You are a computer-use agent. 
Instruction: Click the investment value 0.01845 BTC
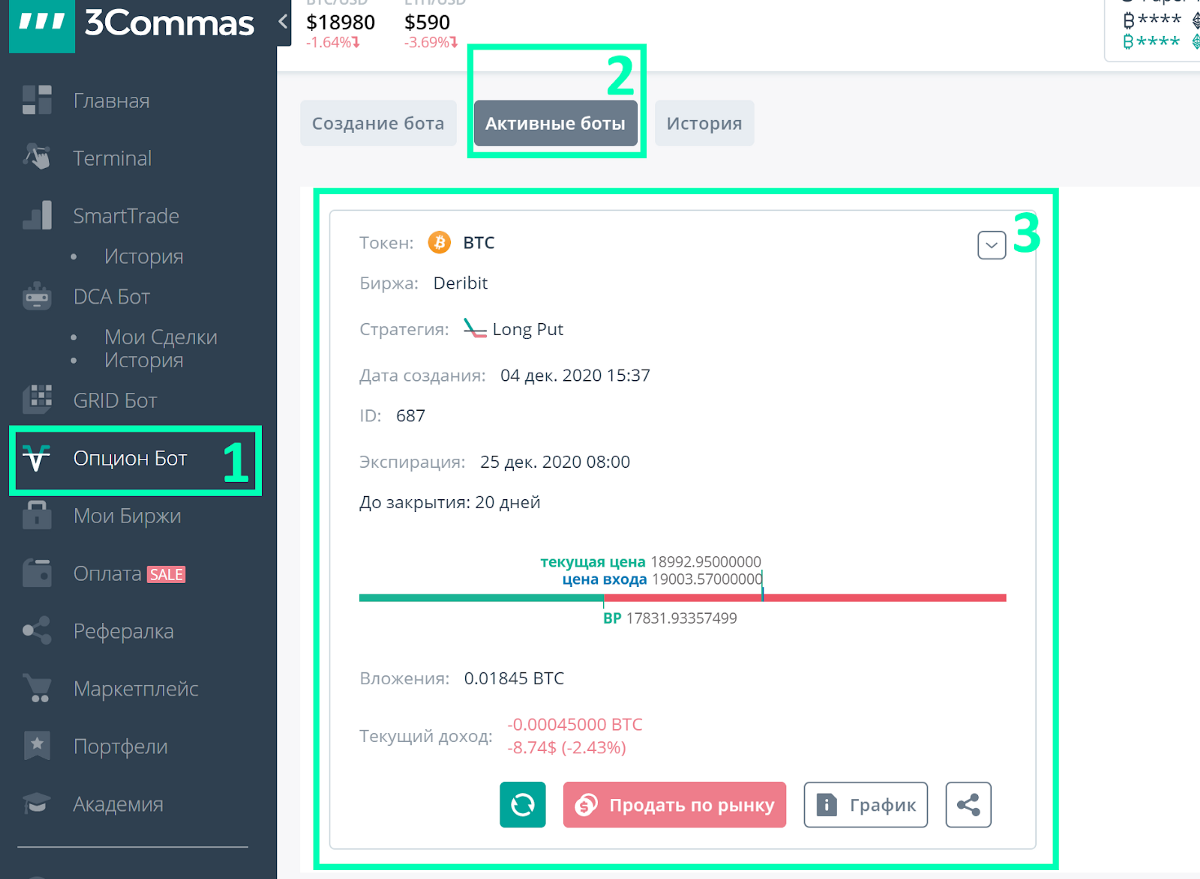(x=514, y=679)
